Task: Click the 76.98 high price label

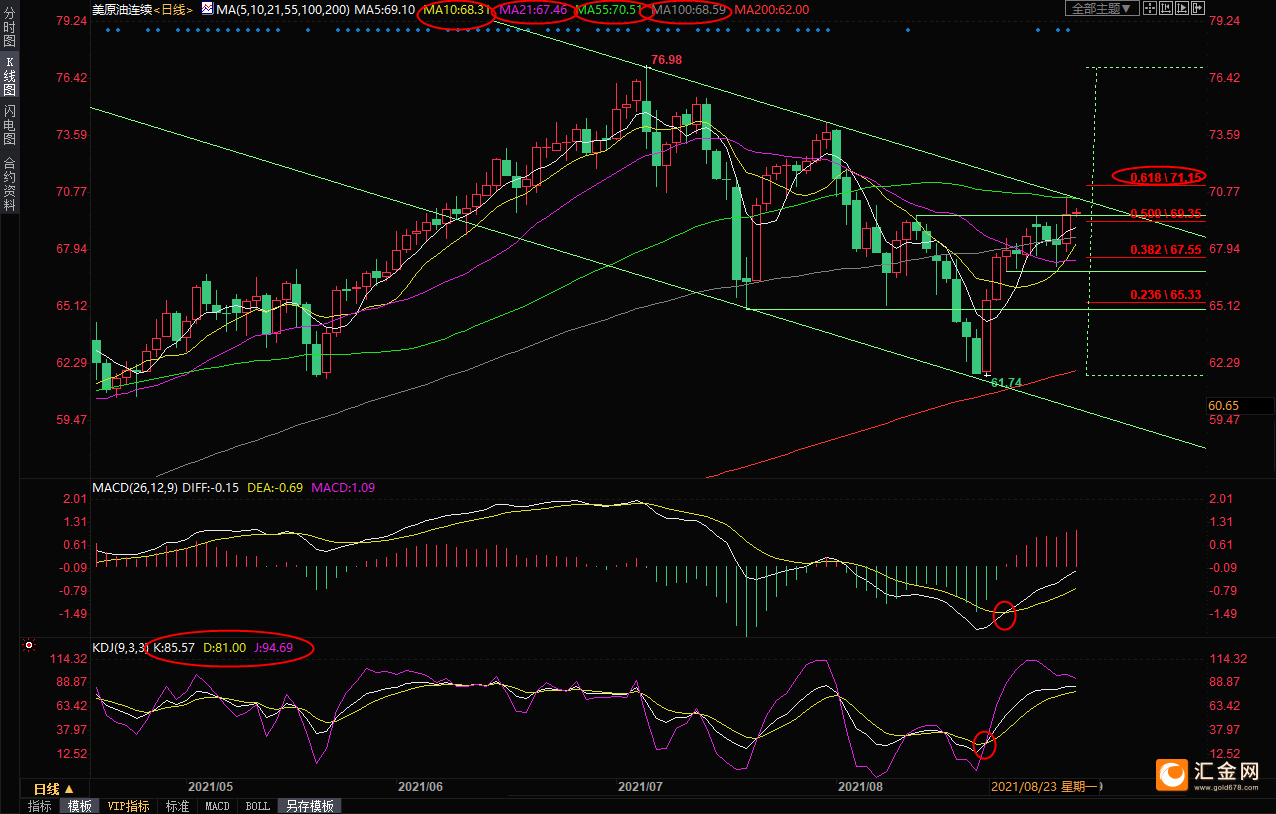Action: click(666, 60)
